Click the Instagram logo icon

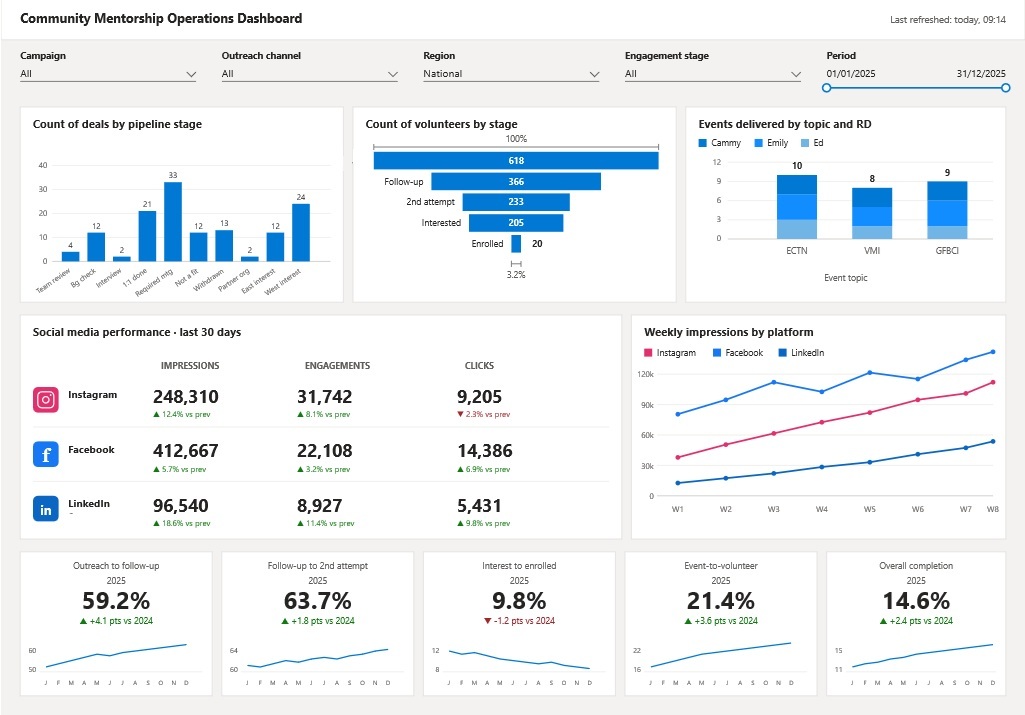tap(46, 399)
